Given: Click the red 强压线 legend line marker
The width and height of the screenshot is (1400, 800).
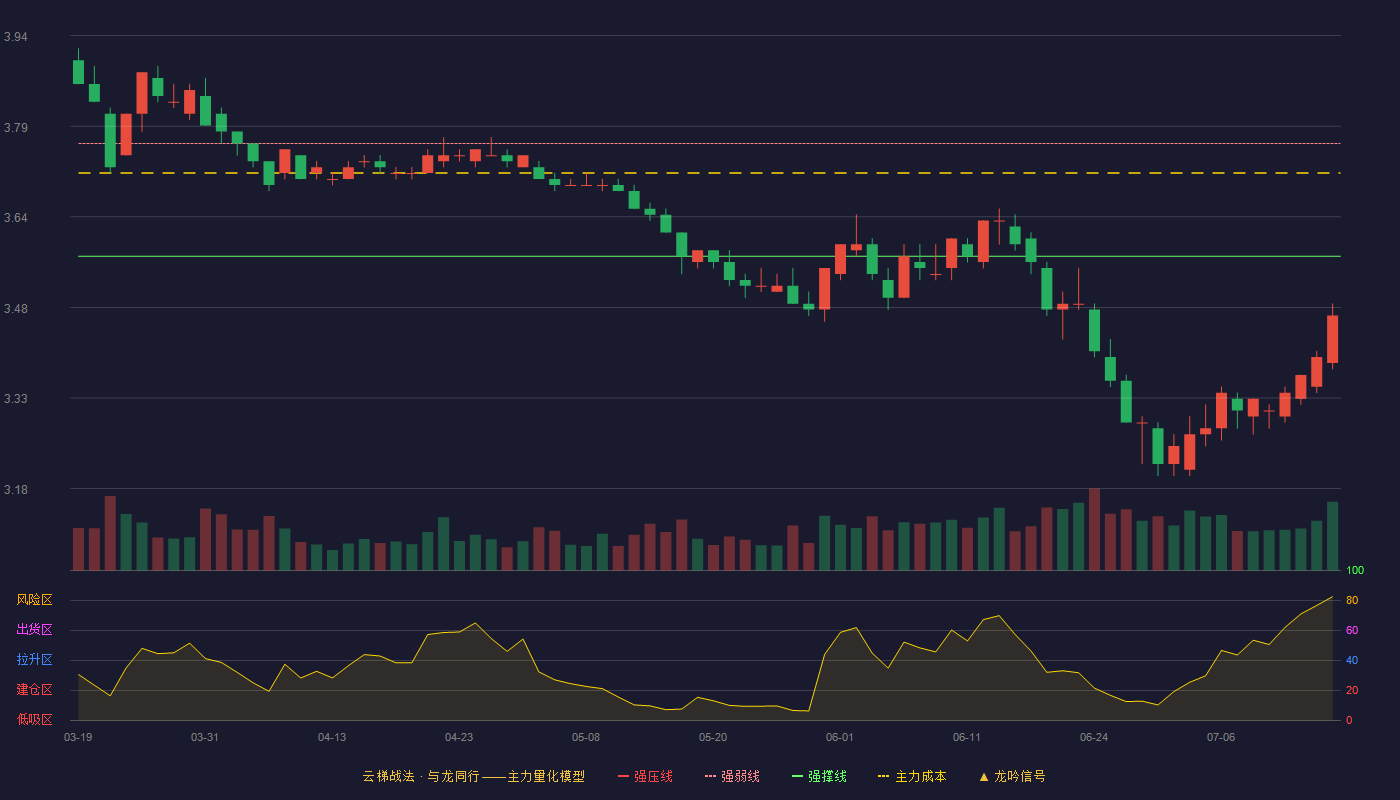Looking at the screenshot, I should coord(624,776).
